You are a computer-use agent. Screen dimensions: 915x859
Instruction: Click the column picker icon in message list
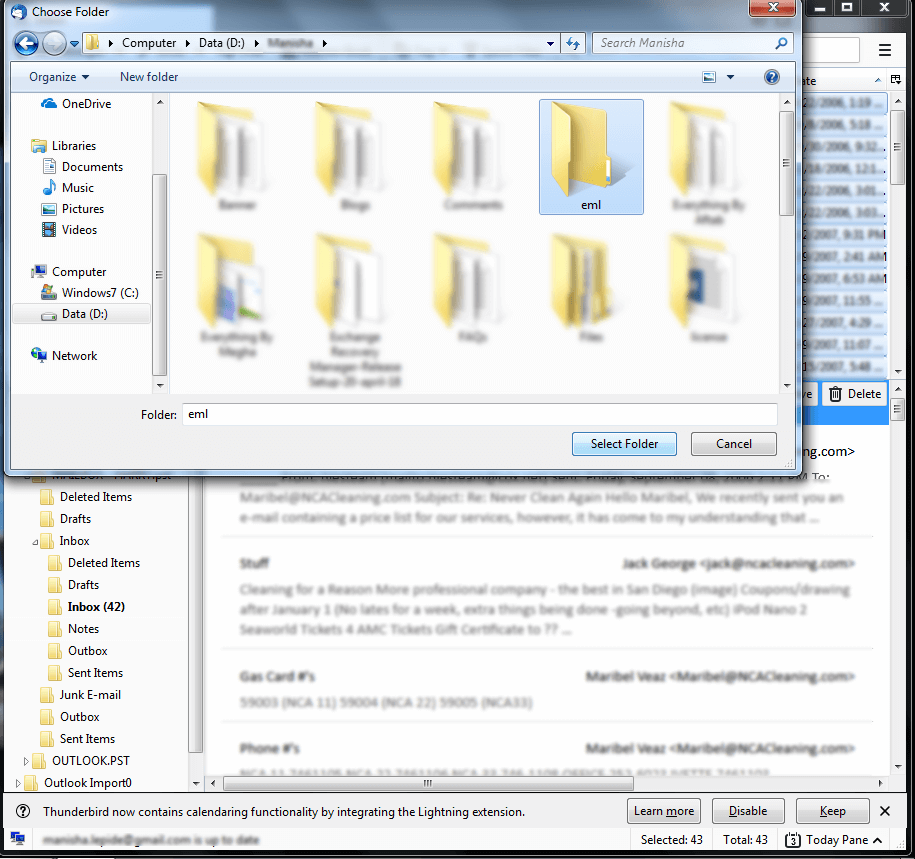(x=896, y=79)
